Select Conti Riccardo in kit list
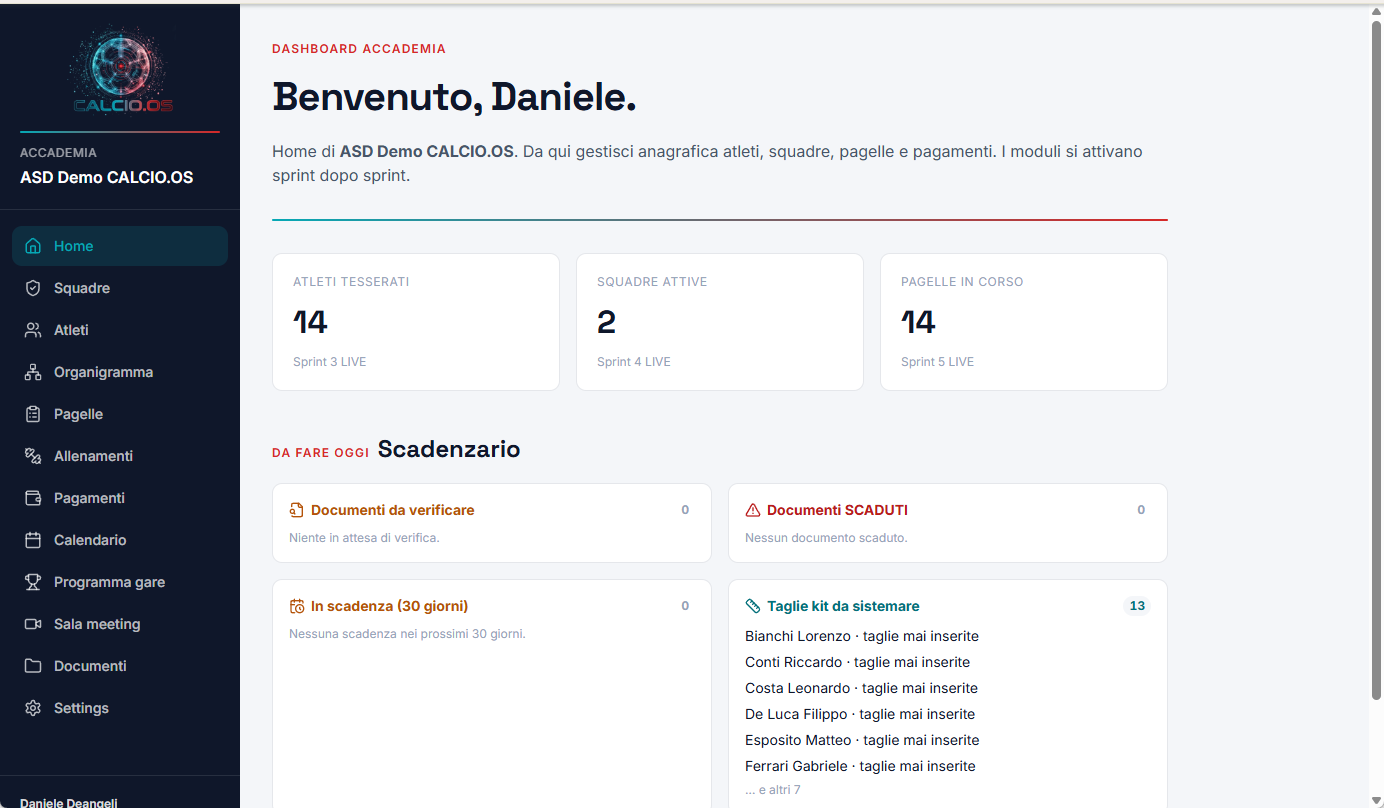Viewport: 1384px width, 808px height. click(857, 662)
